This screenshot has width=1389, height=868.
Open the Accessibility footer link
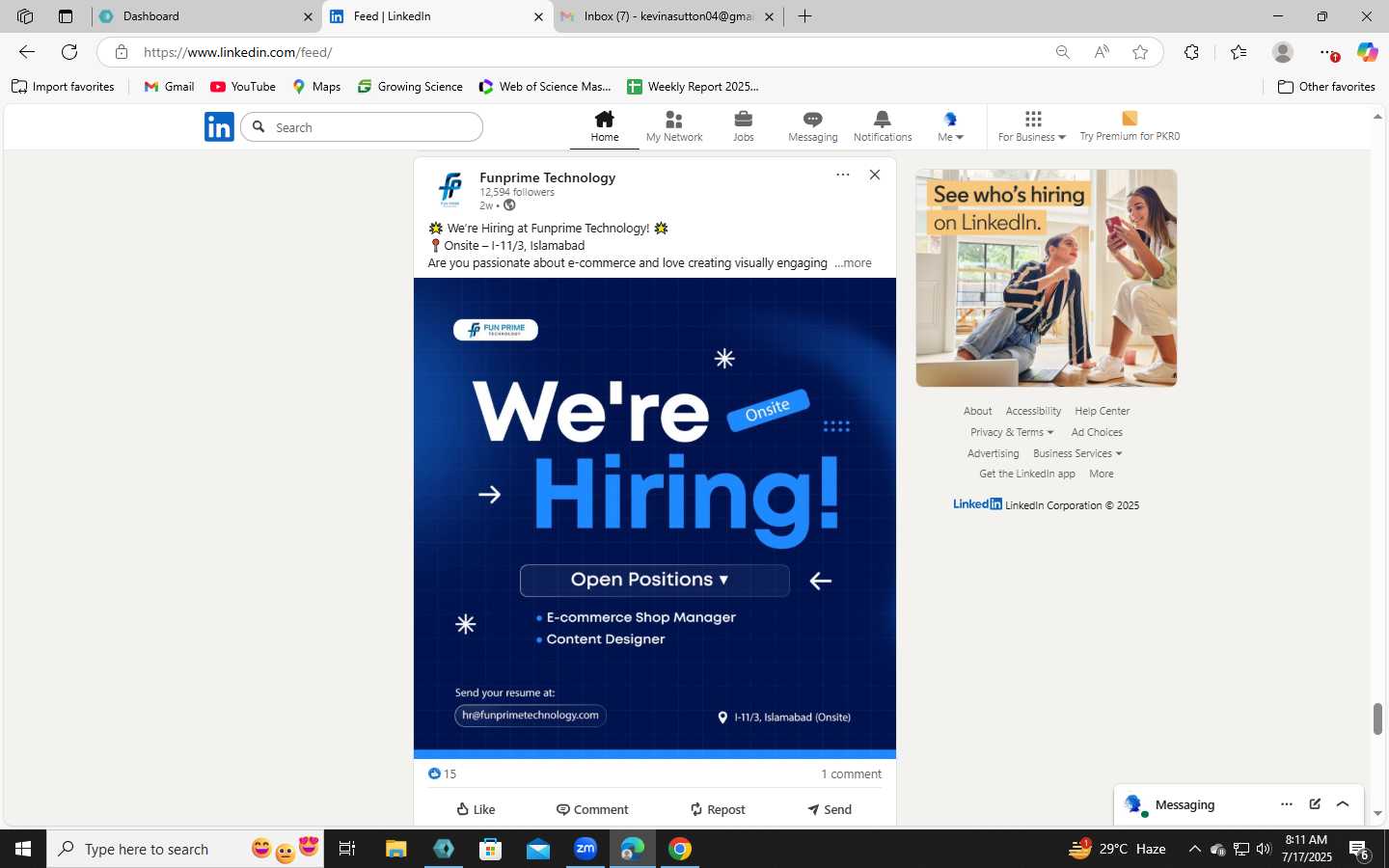[x=1033, y=411]
